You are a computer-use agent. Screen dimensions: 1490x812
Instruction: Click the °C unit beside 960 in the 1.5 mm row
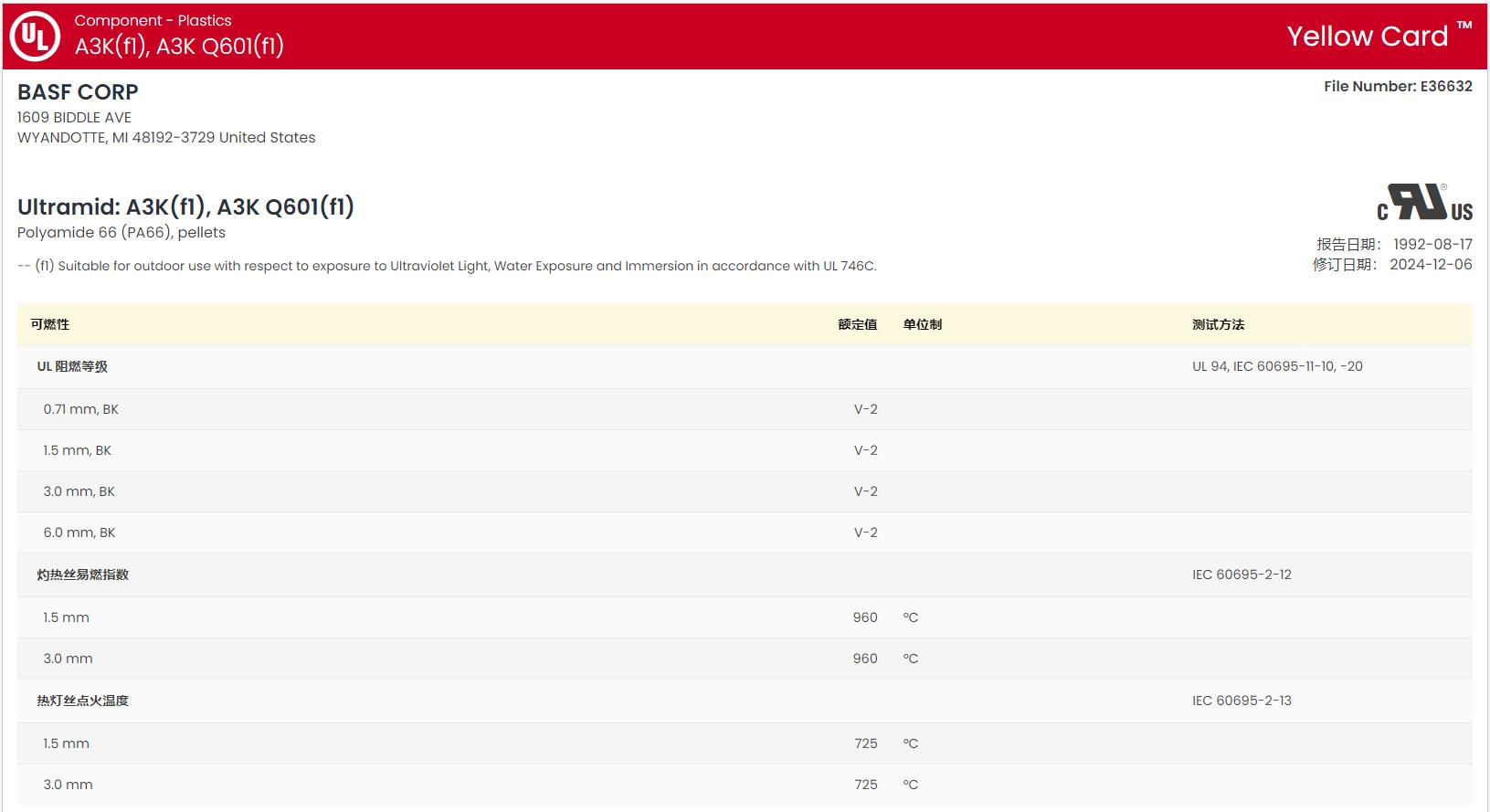[x=911, y=617]
